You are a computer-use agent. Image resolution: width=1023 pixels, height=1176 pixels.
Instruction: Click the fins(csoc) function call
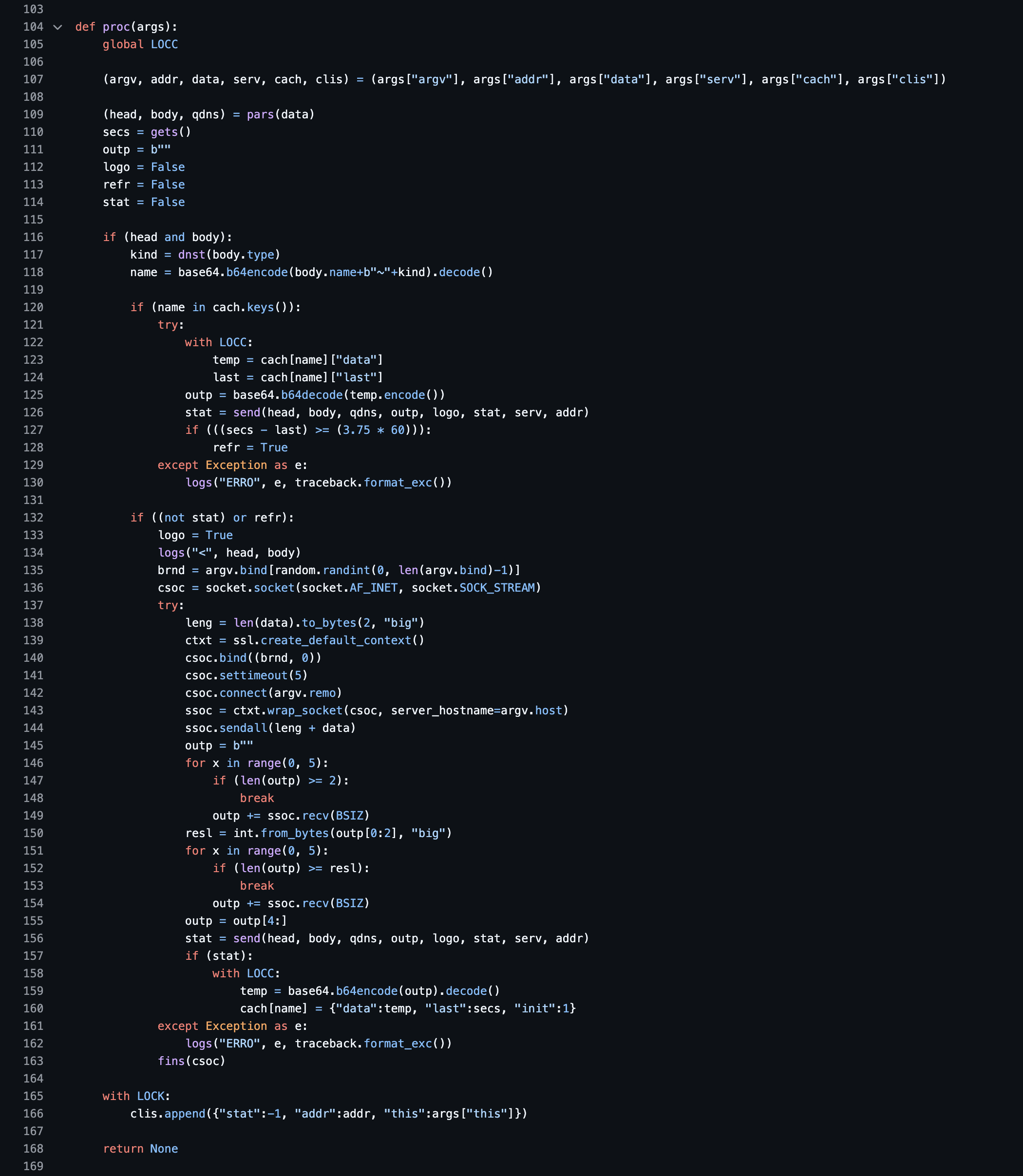click(171, 1061)
